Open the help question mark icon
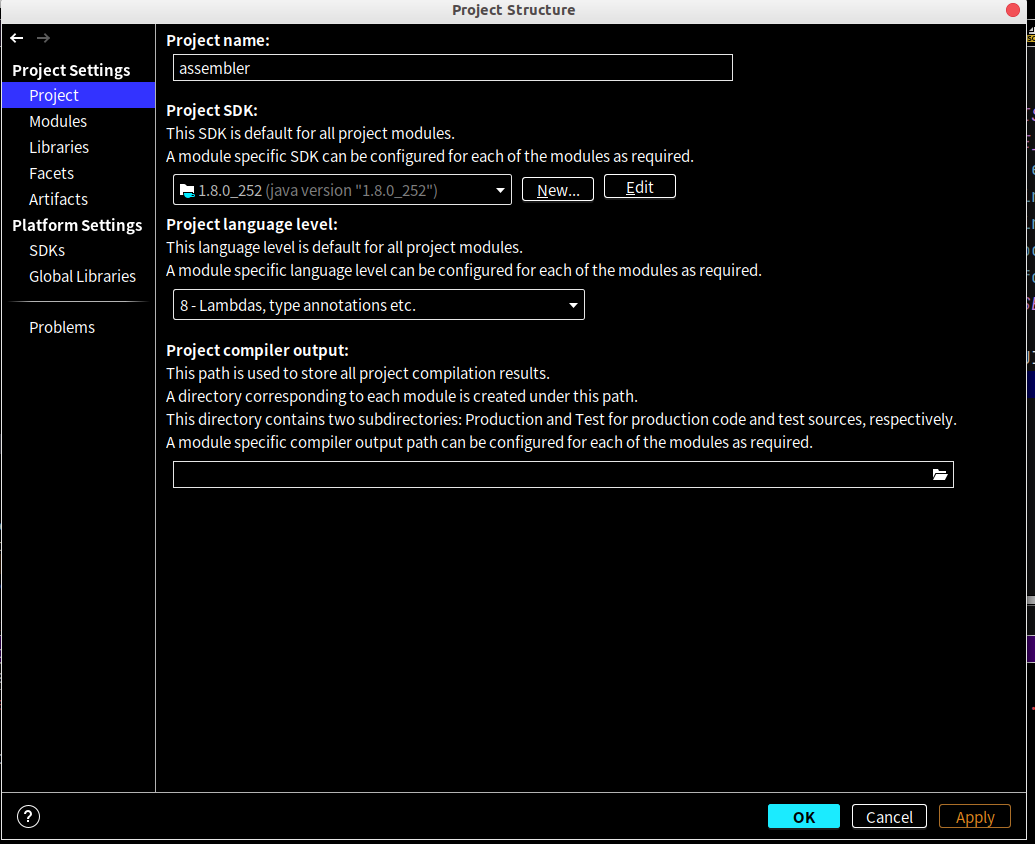This screenshot has width=1035, height=844. 28,816
